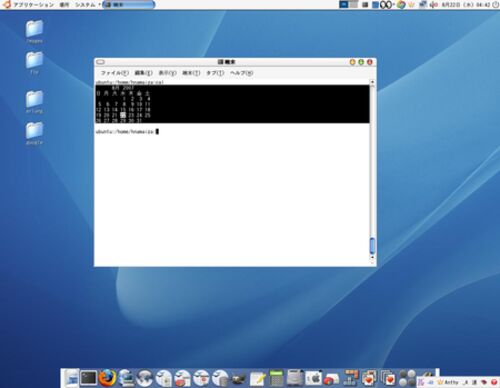Click the grey disk drive dock icon
The width and height of the screenshot is (500, 388).
pyautogui.click(x=295, y=378)
